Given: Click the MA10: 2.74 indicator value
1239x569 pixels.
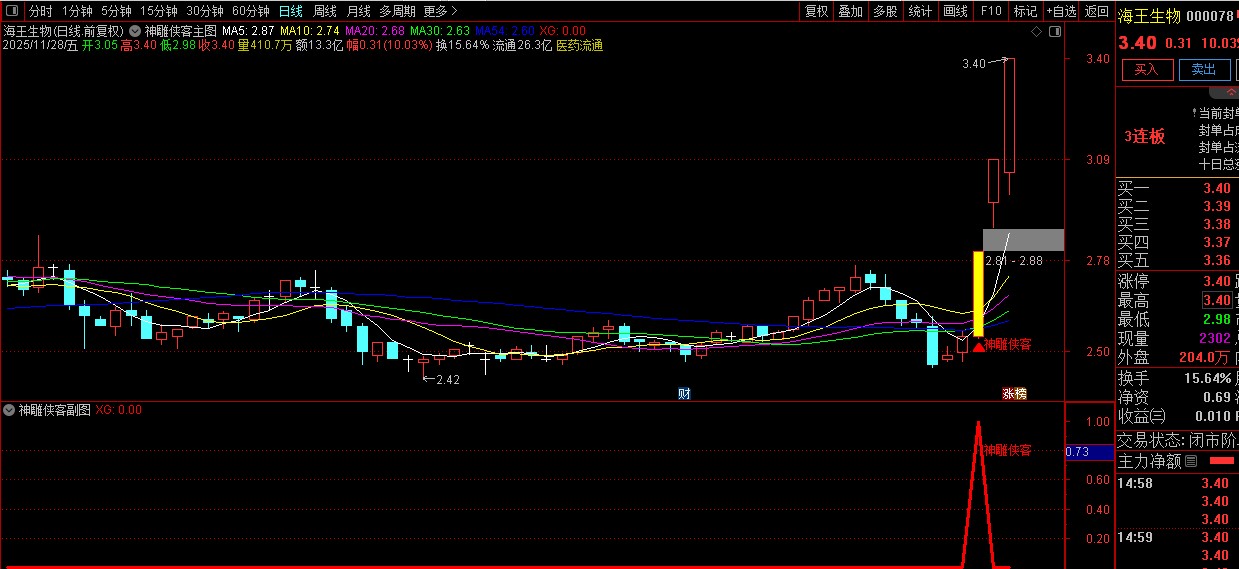Looking at the screenshot, I should click(x=310, y=31).
